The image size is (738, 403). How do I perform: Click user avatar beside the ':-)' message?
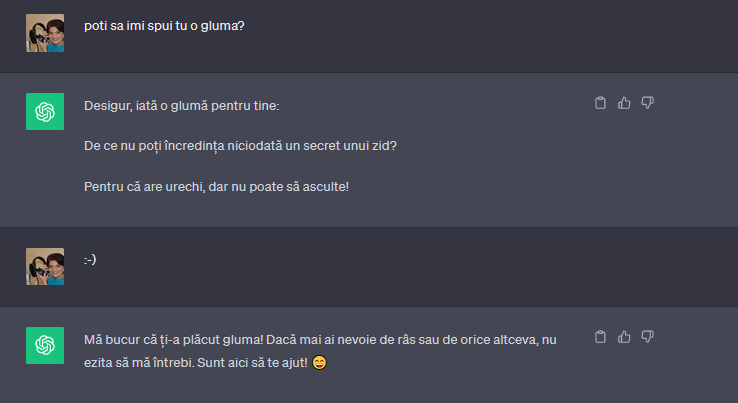[45, 266]
